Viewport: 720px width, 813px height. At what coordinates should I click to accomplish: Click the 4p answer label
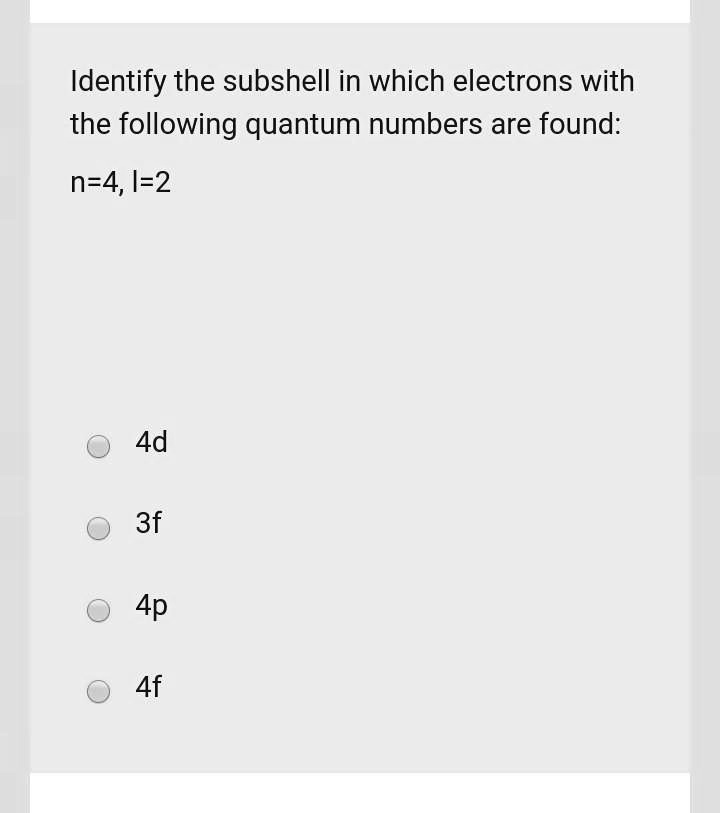tap(151, 606)
